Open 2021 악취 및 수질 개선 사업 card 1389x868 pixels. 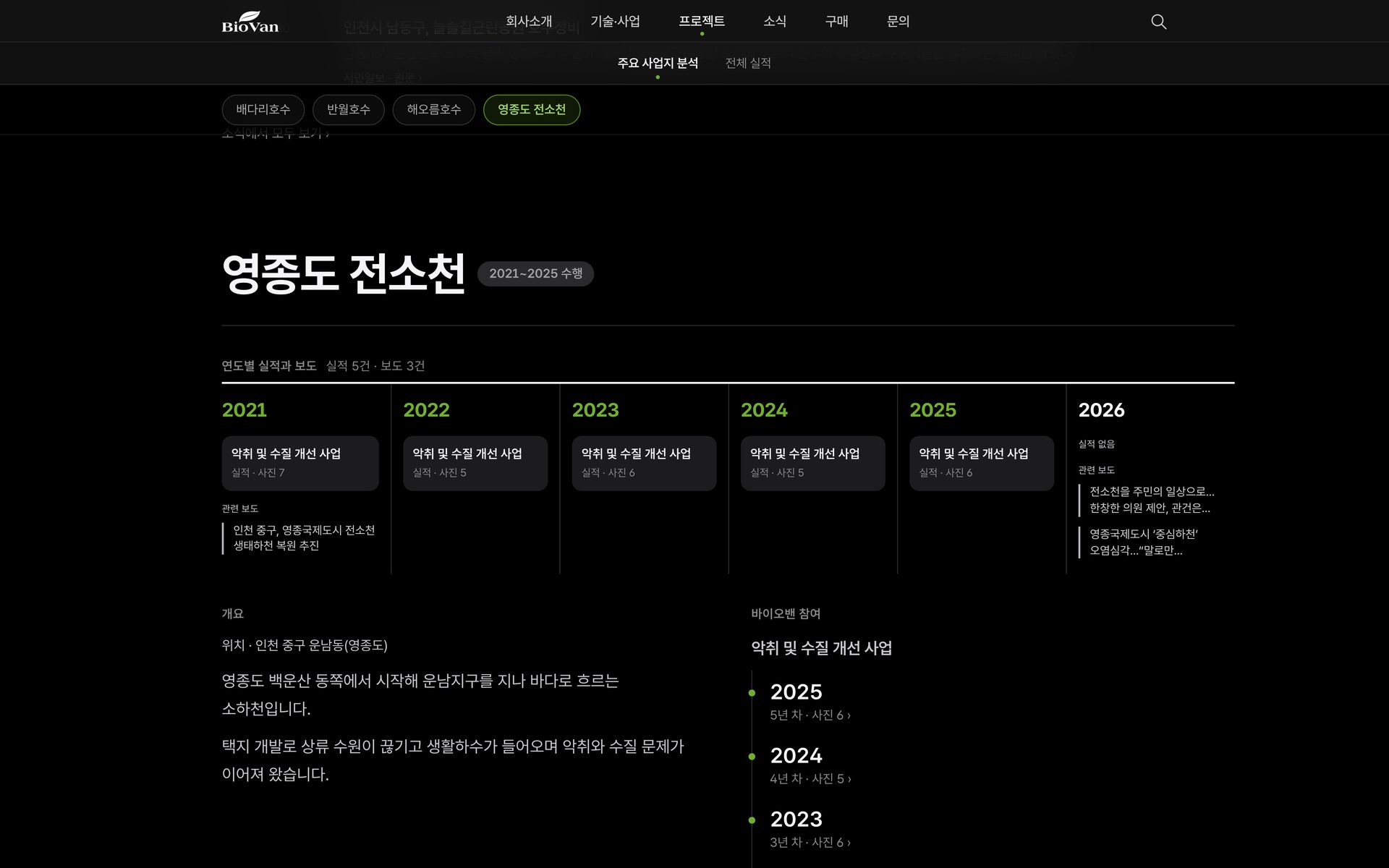[300, 463]
